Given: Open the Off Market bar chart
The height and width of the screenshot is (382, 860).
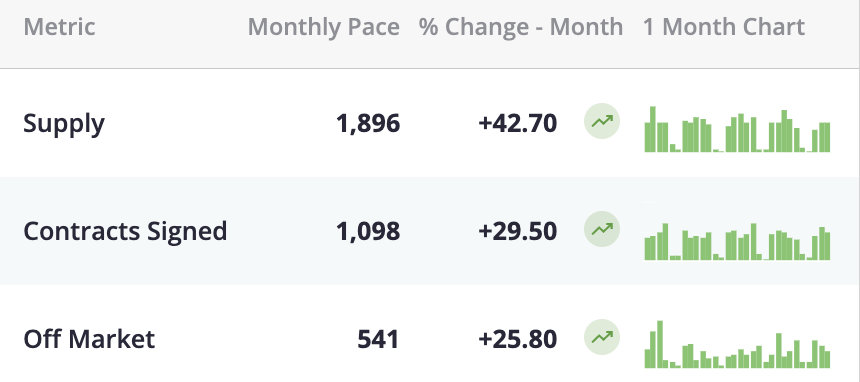Looking at the screenshot, I should tap(737, 344).
